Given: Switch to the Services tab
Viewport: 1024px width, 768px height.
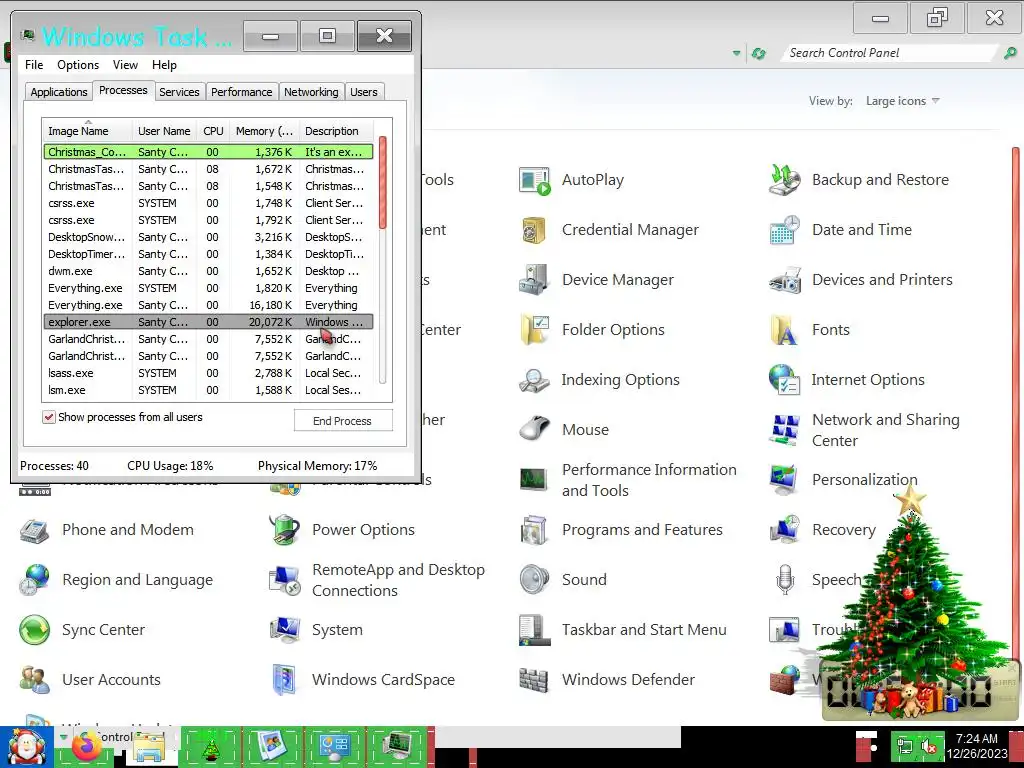Looking at the screenshot, I should [179, 92].
